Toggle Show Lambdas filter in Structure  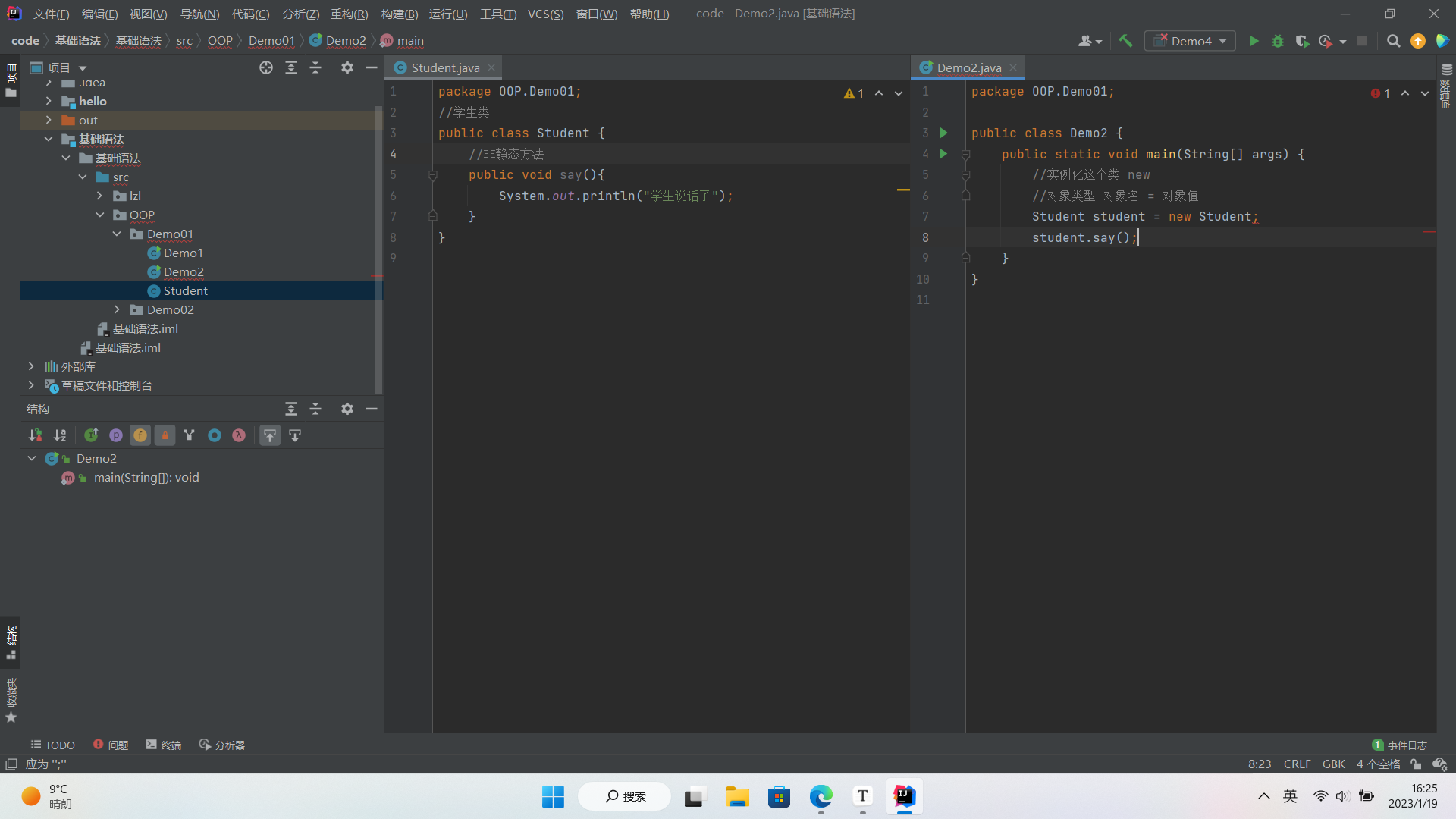point(239,435)
